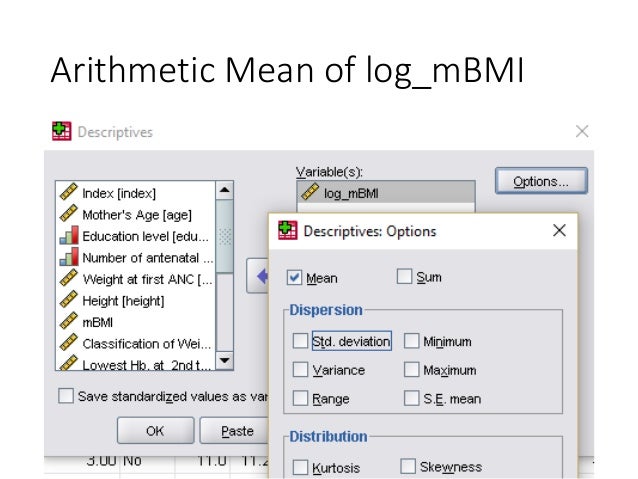Click the variable list scroll down arrow
638x479 pixels.
point(225,361)
